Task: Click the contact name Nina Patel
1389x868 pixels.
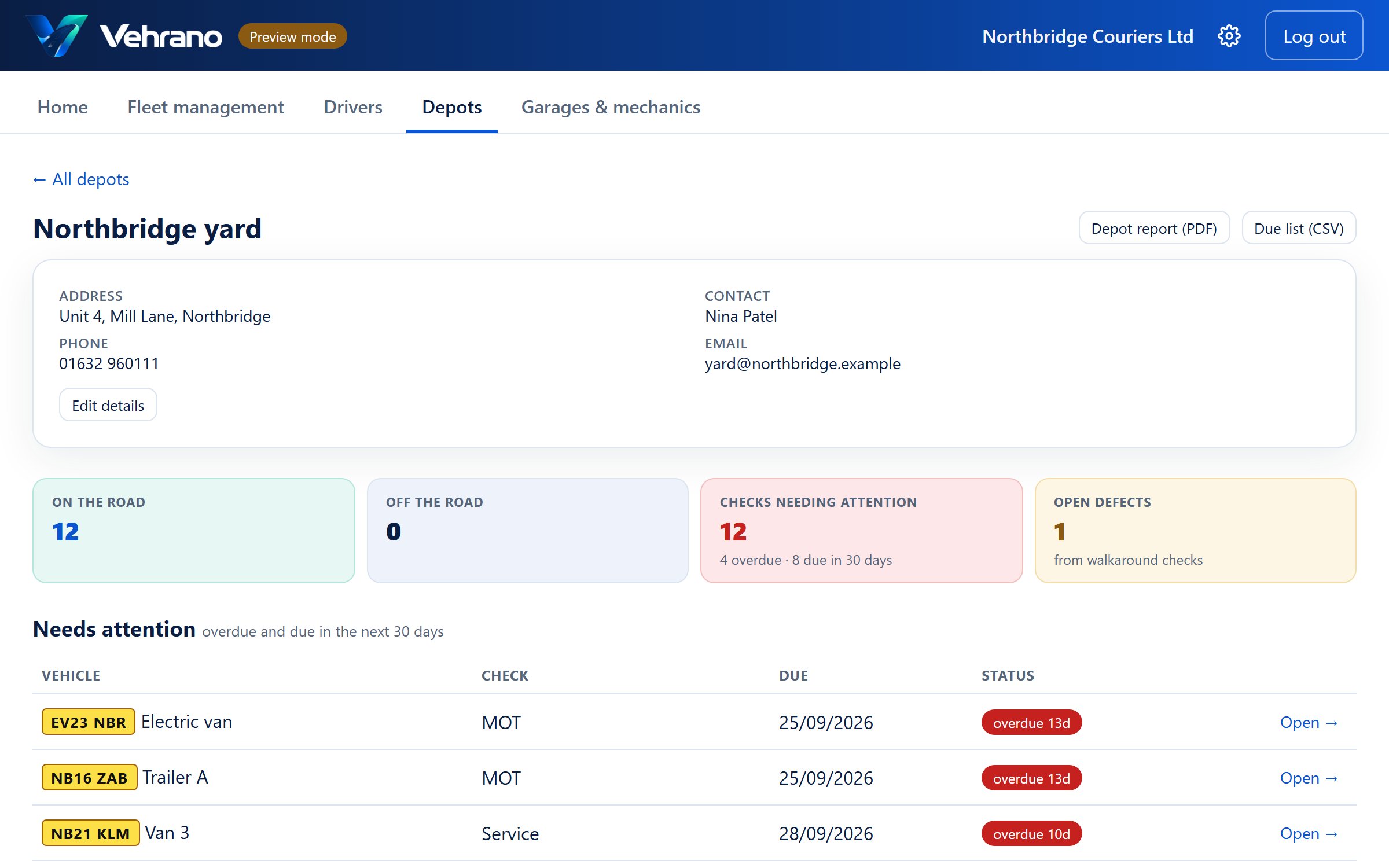Action: tap(741, 316)
